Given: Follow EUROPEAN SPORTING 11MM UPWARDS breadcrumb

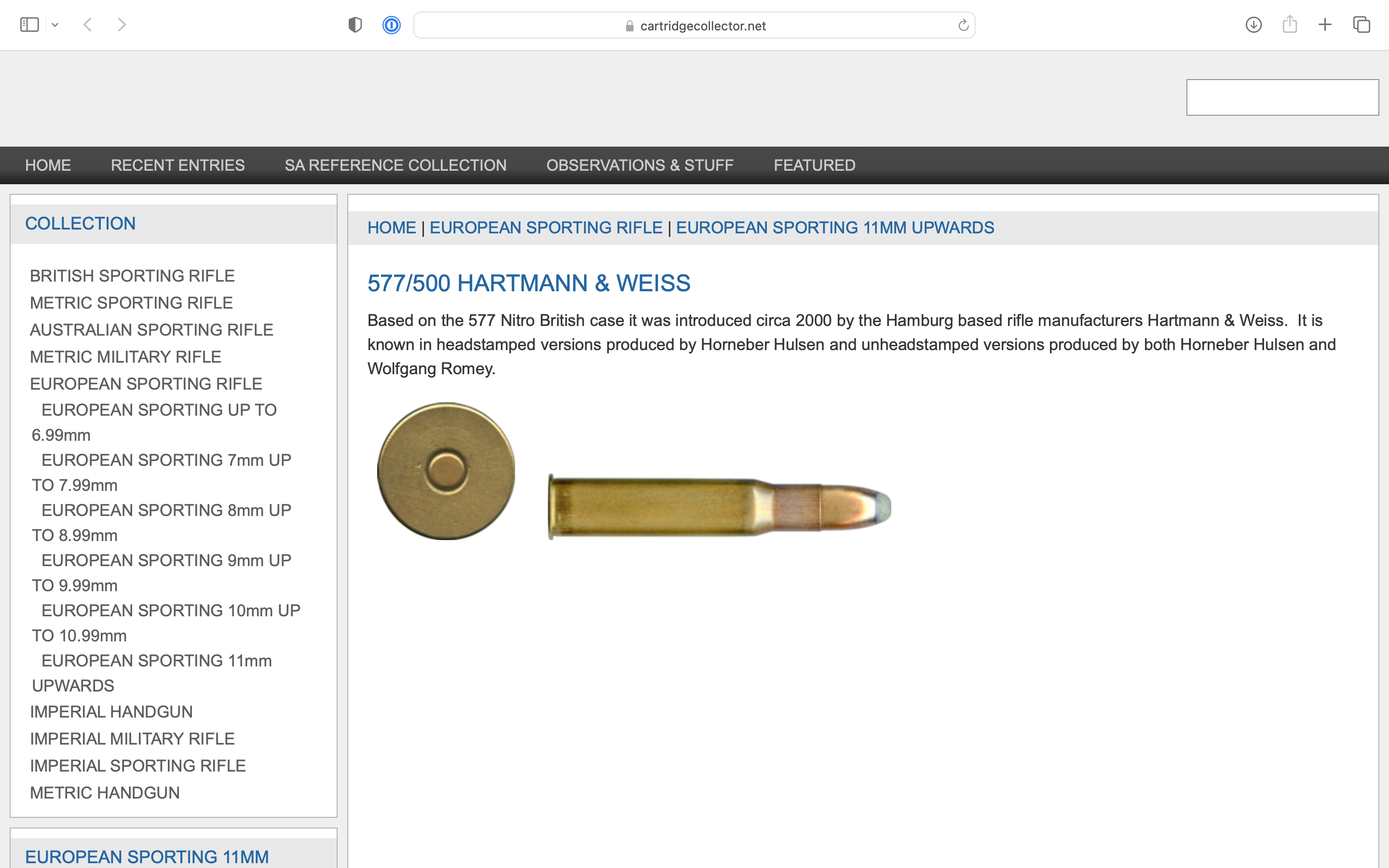Looking at the screenshot, I should [x=835, y=228].
